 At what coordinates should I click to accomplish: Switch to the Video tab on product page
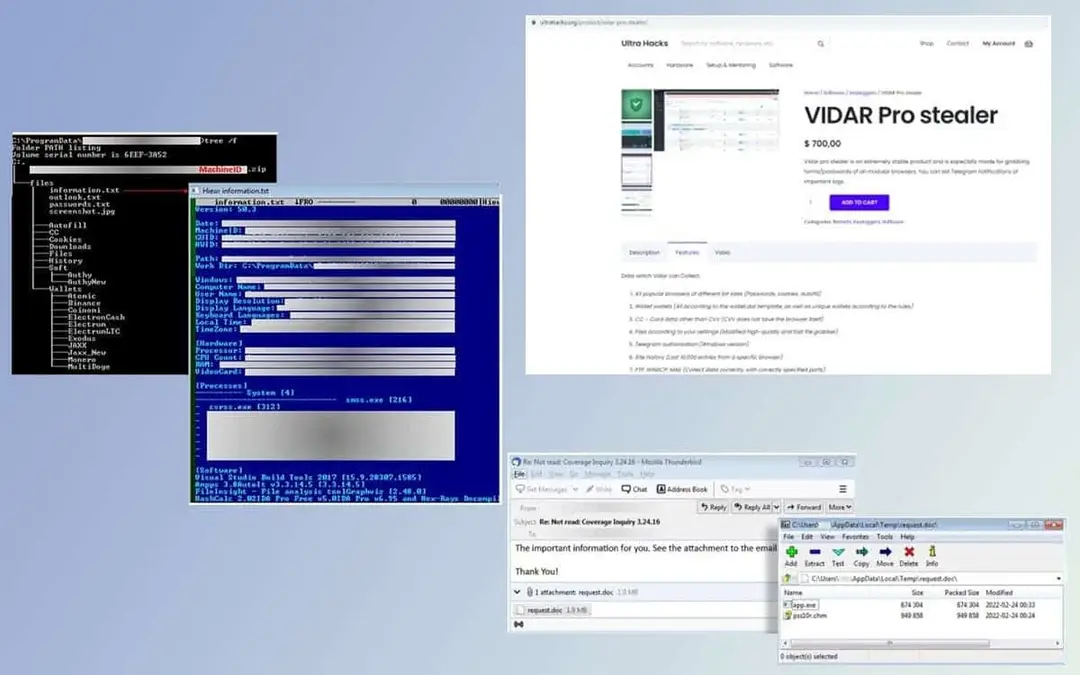coord(722,253)
